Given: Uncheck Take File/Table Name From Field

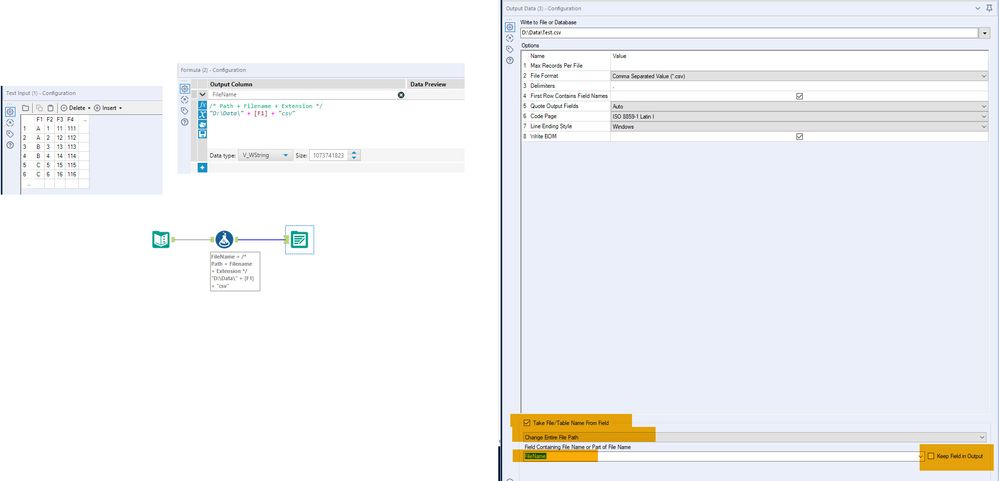Looking at the screenshot, I should (526, 423).
